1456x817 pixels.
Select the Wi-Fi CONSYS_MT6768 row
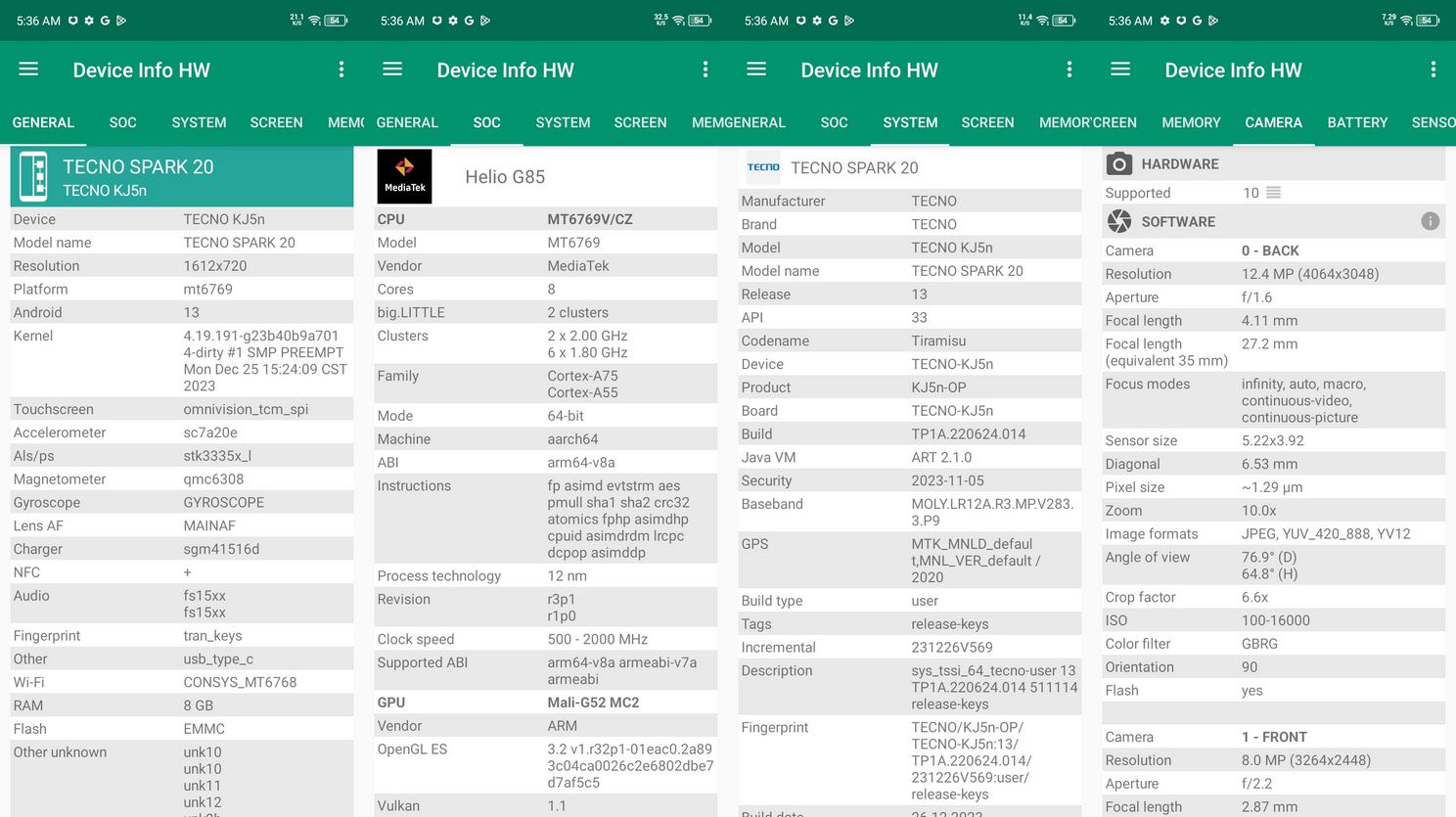(x=182, y=682)
